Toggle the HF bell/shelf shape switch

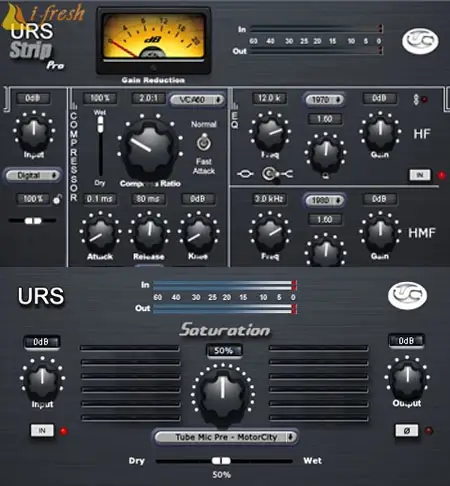269,174
